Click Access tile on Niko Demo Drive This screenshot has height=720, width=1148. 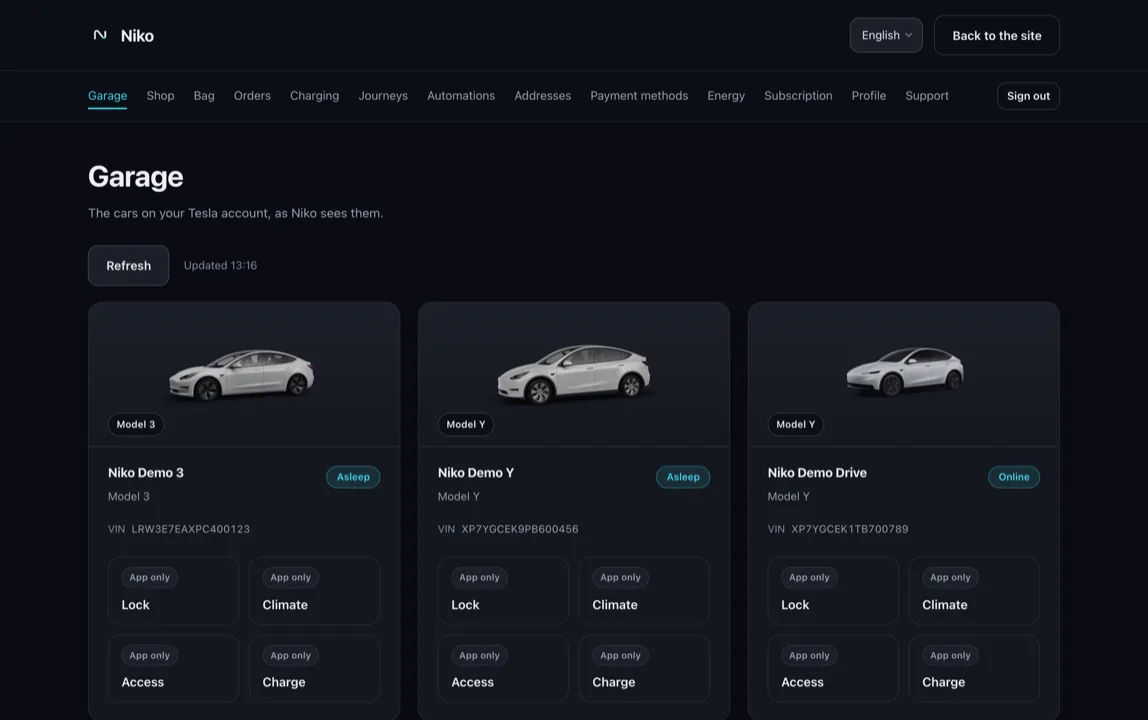click(833, 669)
